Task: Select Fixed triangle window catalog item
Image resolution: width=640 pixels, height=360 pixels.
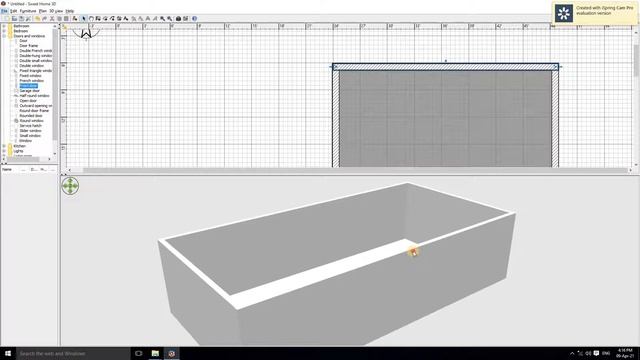Action: click(36, 71)
